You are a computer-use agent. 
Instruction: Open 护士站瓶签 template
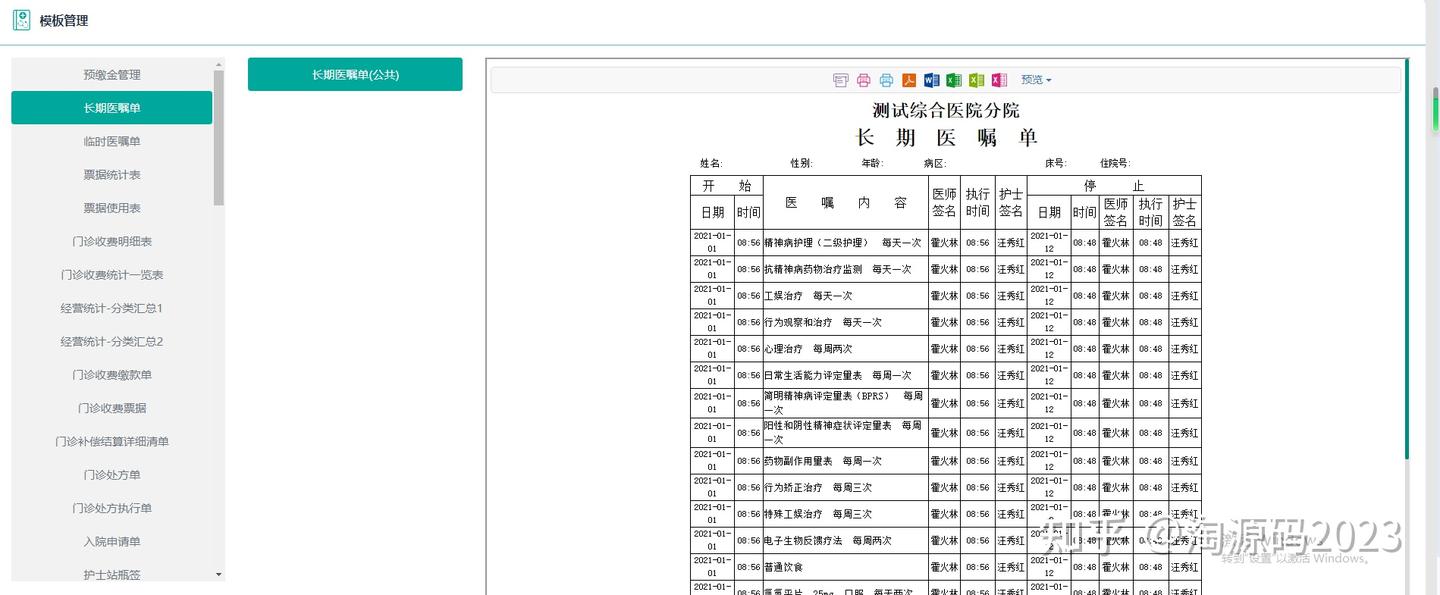[112, 575]
